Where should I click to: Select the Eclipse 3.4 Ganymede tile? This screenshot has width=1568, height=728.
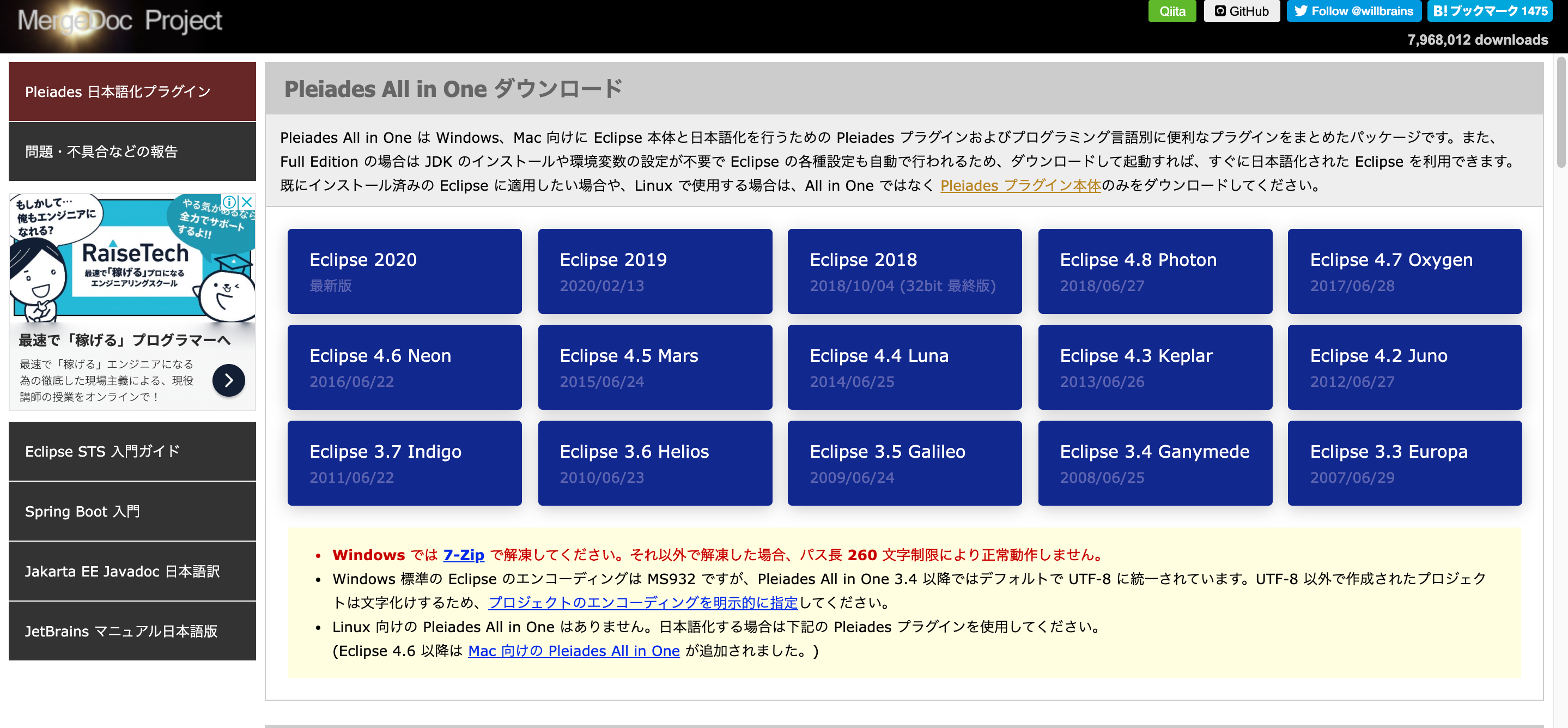click(x=1156, y=463)
